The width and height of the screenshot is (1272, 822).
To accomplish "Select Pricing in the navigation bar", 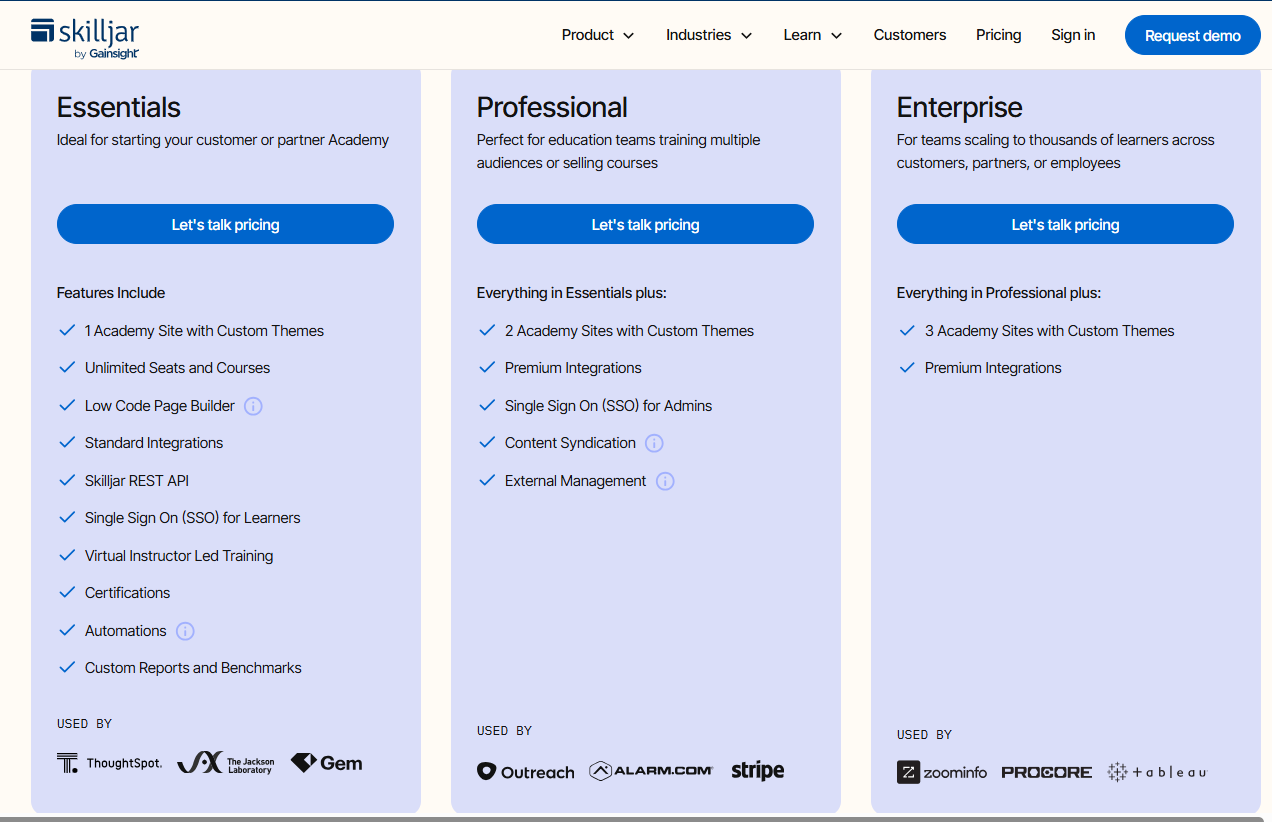I will (x=998, y=34).
